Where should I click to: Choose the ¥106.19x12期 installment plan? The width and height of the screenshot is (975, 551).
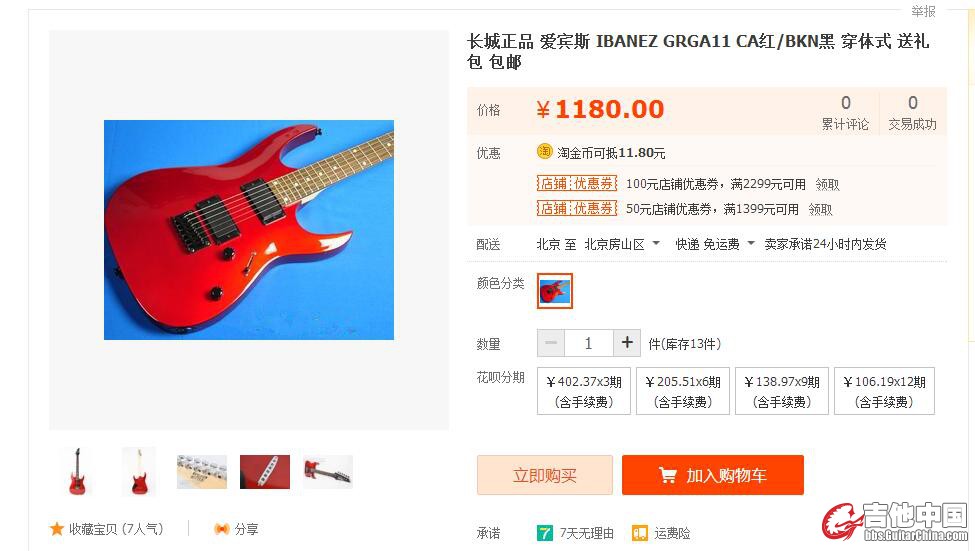(x=884, y=391)
